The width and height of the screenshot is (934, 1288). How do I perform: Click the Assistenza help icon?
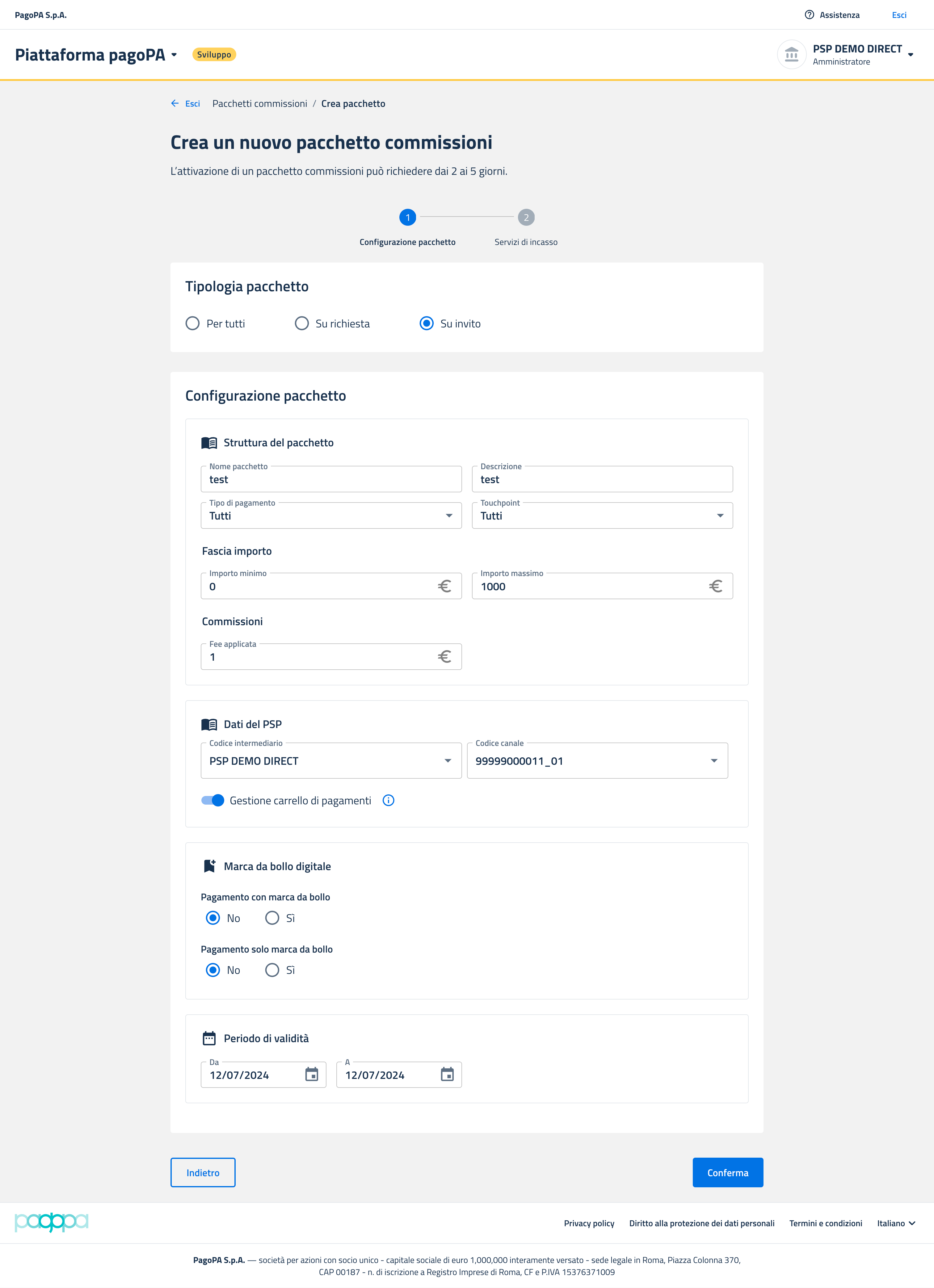point(809,15)
